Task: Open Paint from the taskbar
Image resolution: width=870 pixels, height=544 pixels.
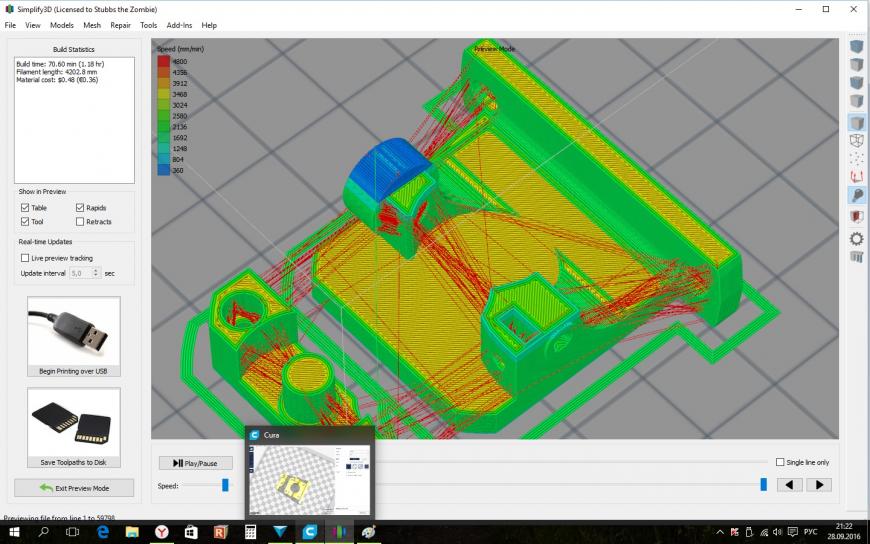Action: point(368,532)
